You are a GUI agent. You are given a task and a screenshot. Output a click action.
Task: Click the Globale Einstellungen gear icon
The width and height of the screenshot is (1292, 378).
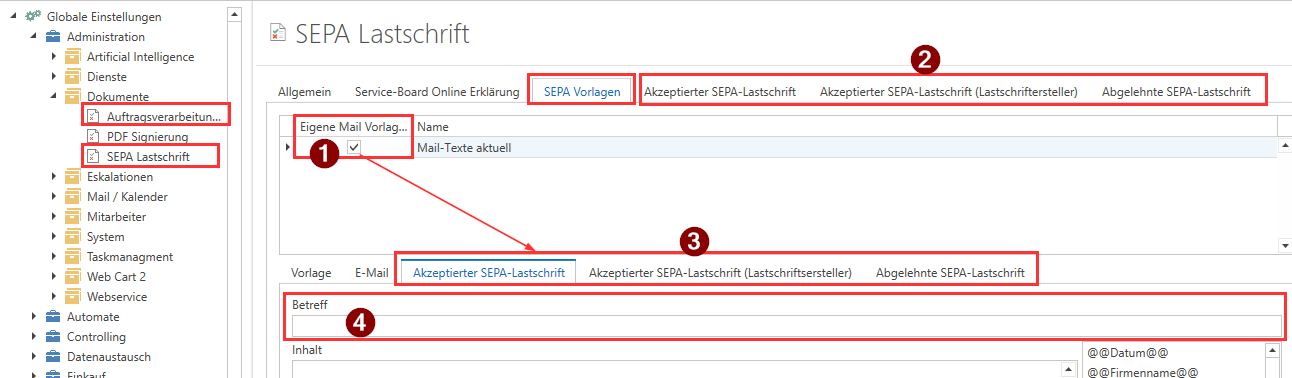tap(33, 16)
